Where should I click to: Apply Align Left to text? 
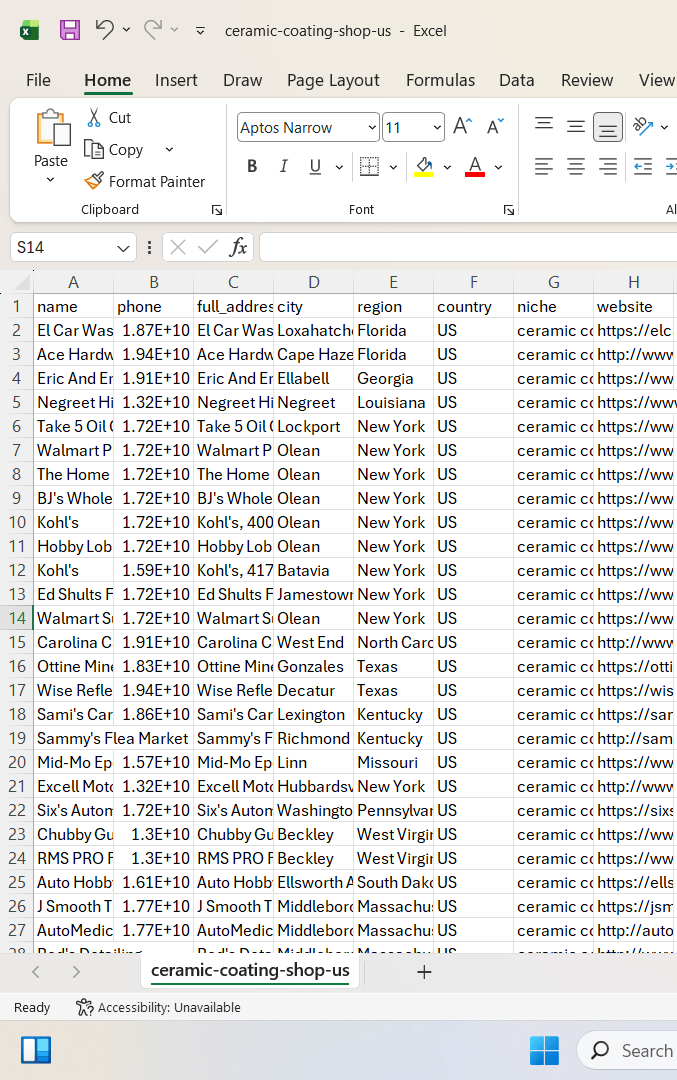point(544,167)
